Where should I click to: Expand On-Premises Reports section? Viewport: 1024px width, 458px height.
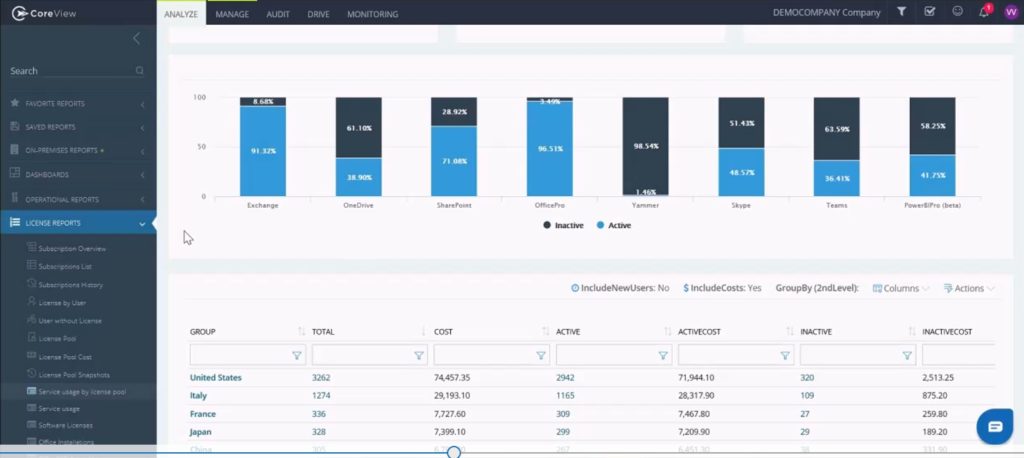142,152
